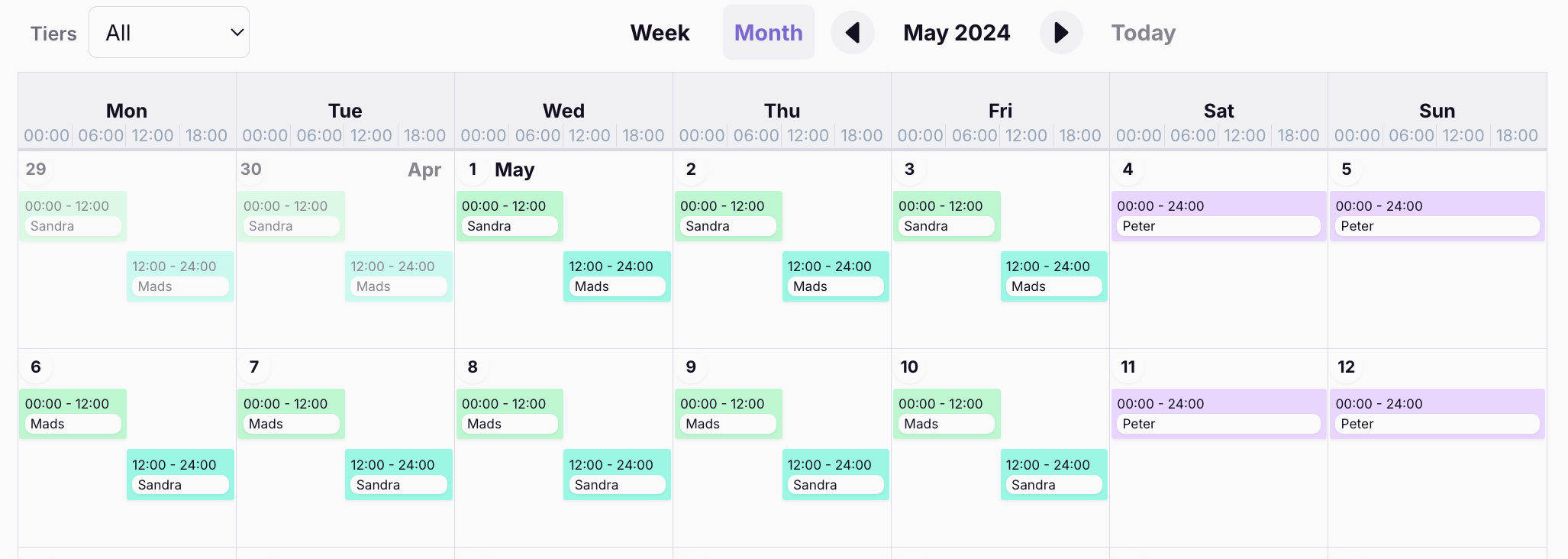Jump to current date with Today
The width and height of the screenshot is (1568, 559).
(x=1142, y=32)
